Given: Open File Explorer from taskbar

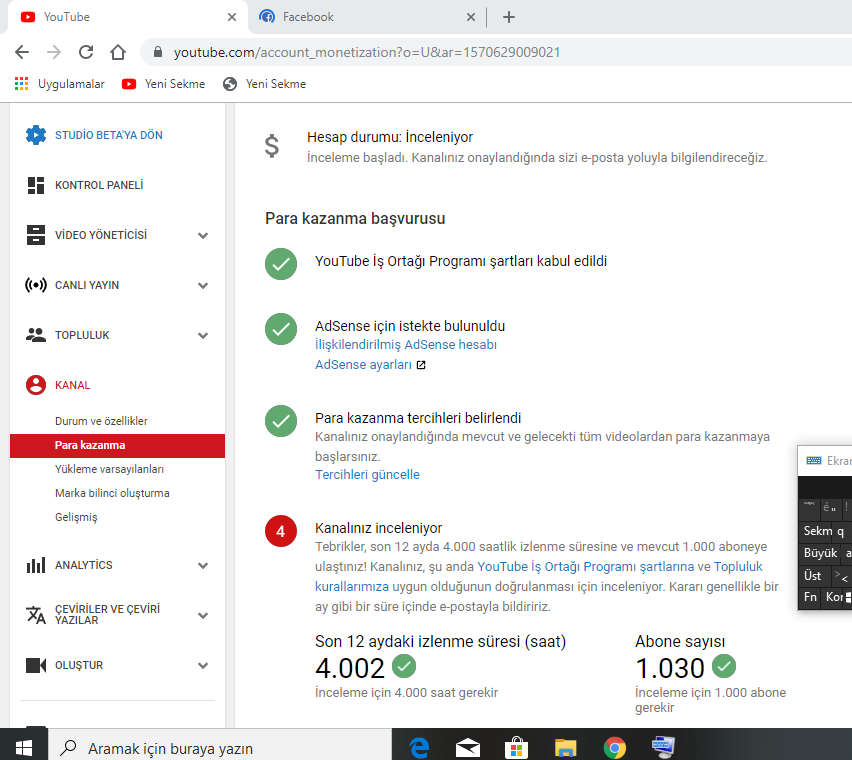Looking at the screenshot, I should [566, 748].
